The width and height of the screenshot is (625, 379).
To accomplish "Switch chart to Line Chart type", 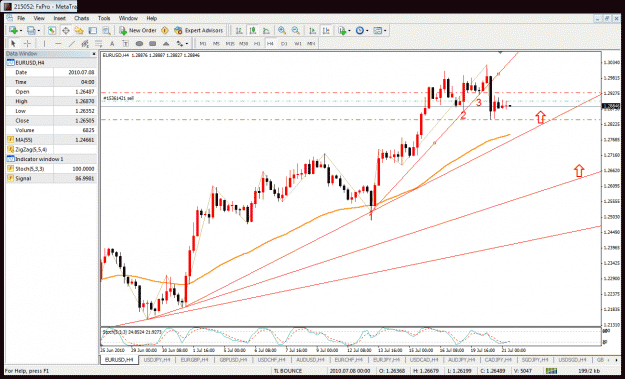I will point(266,30).
